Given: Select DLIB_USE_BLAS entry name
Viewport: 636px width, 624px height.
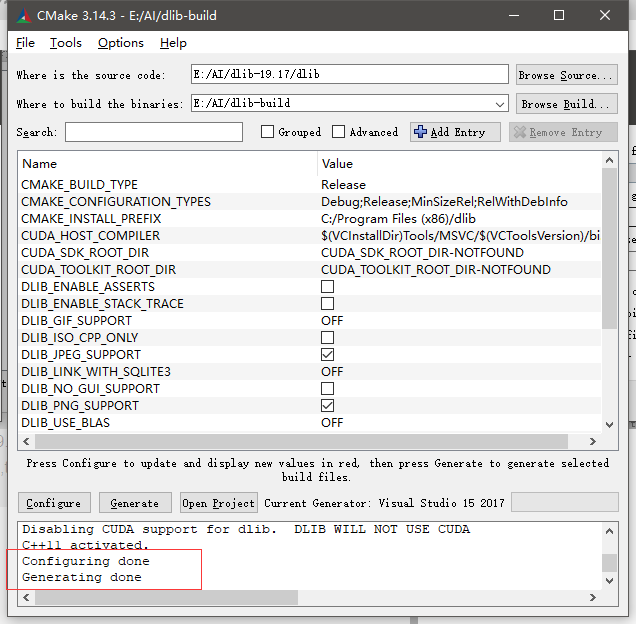Looking at the screenshot, I should [x=65, y=423].
